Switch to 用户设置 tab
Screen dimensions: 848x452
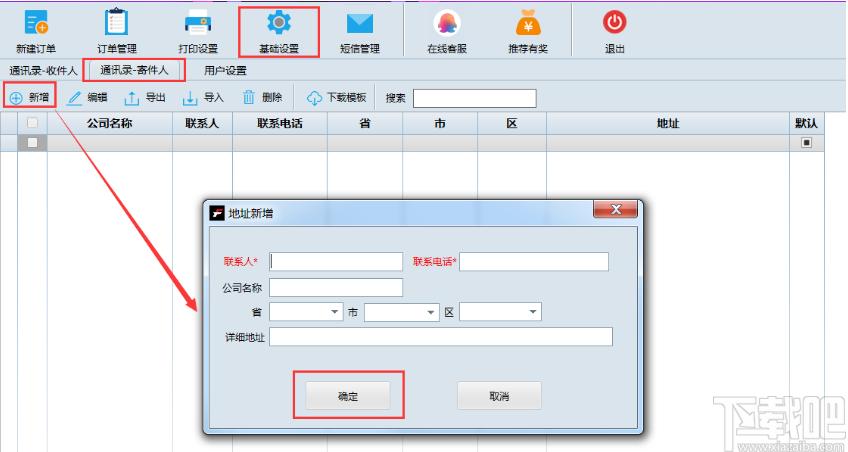(x=225, y=70)
